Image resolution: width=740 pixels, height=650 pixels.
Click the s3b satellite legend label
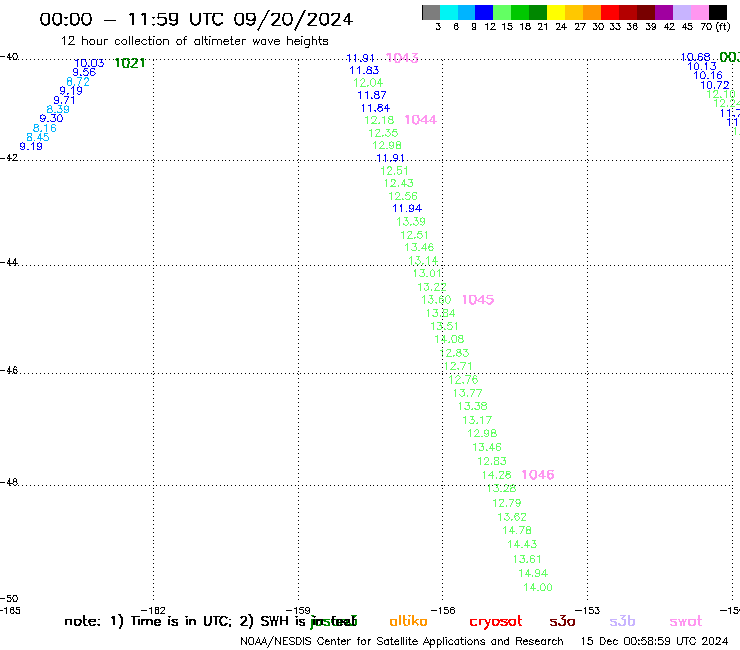tap(622, 621)
